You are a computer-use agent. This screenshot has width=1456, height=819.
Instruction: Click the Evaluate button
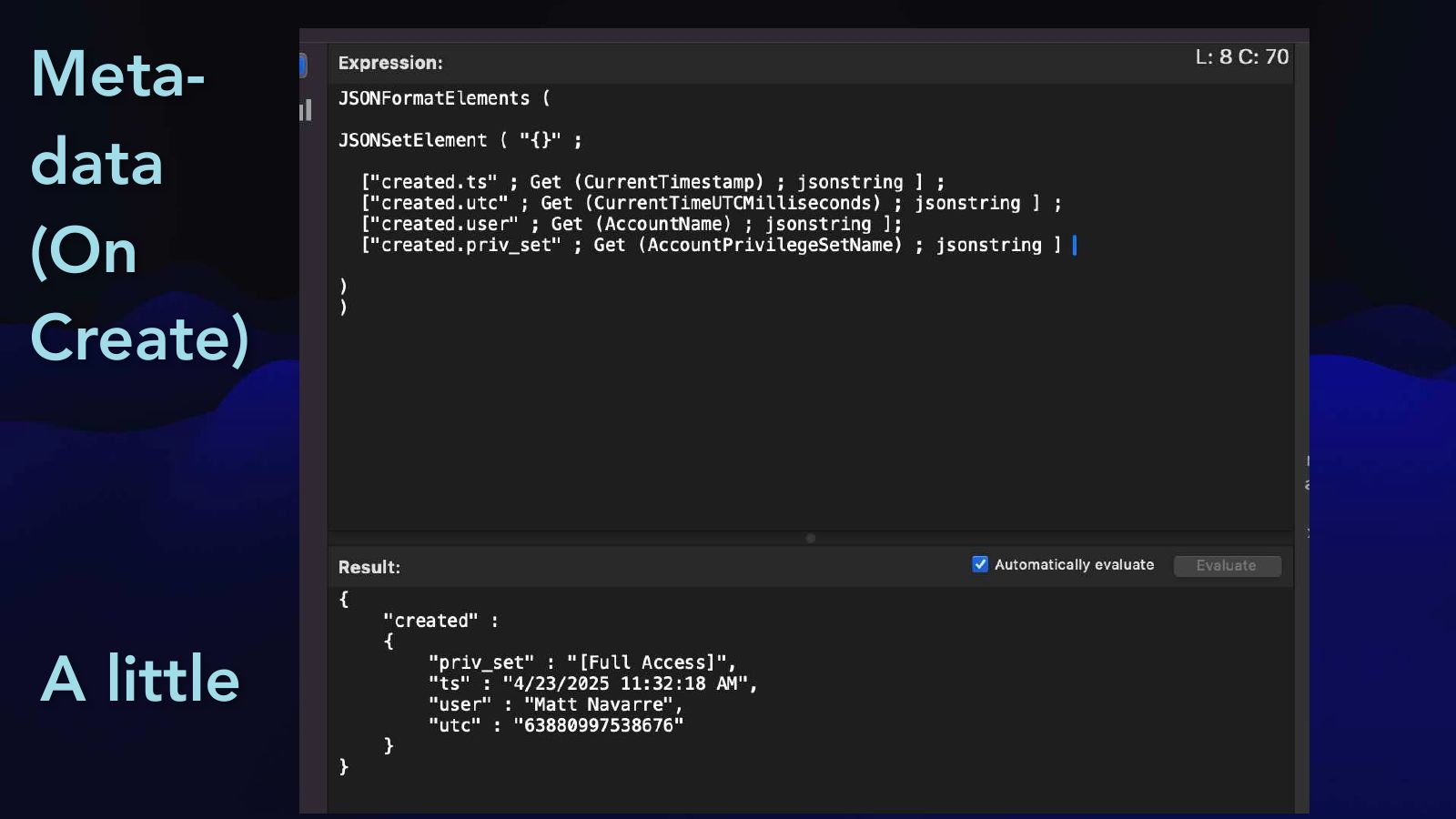coord(1227,565)
